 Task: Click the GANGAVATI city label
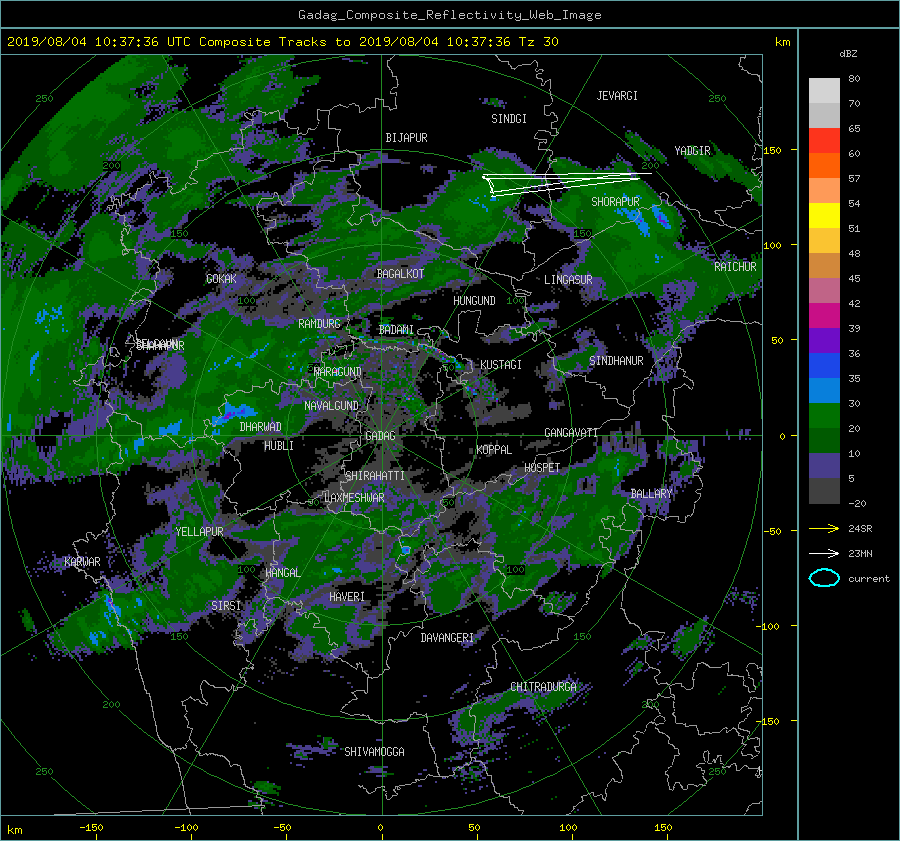pyautogui.click(x=571, y=432)
